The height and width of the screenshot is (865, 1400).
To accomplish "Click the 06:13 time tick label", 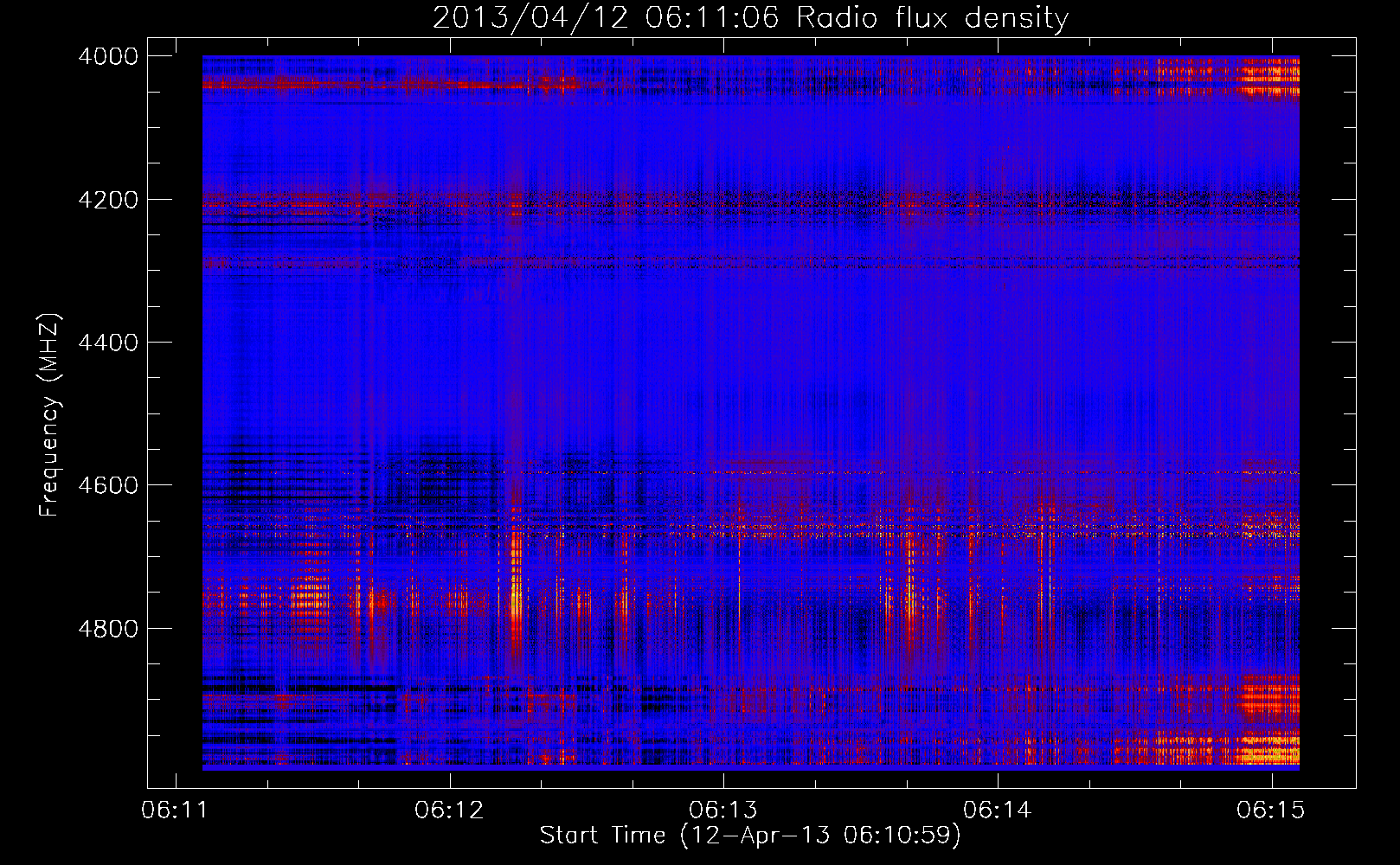I will (723, 810).
